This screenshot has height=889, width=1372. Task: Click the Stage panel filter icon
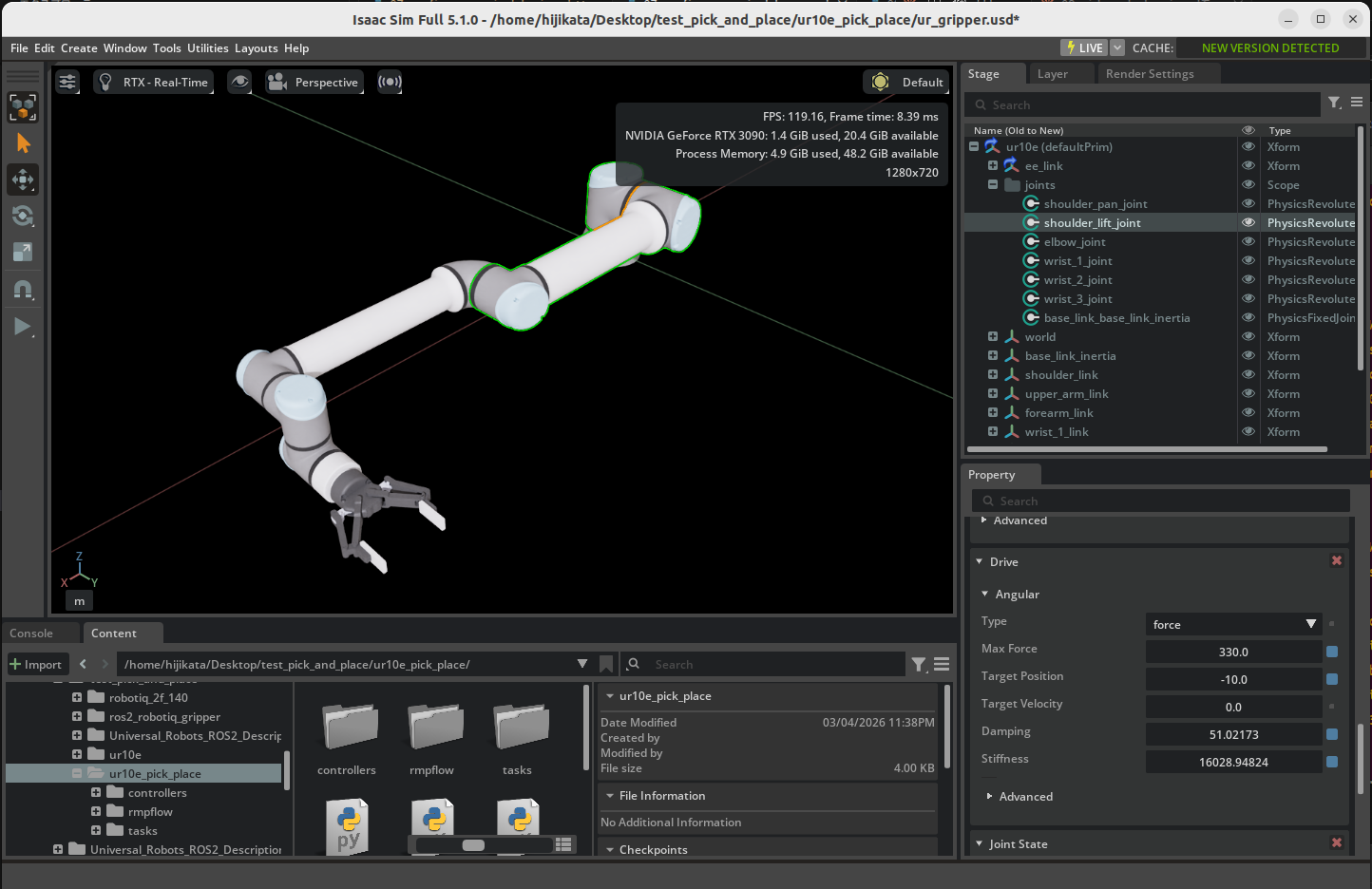click(1334, 104)
